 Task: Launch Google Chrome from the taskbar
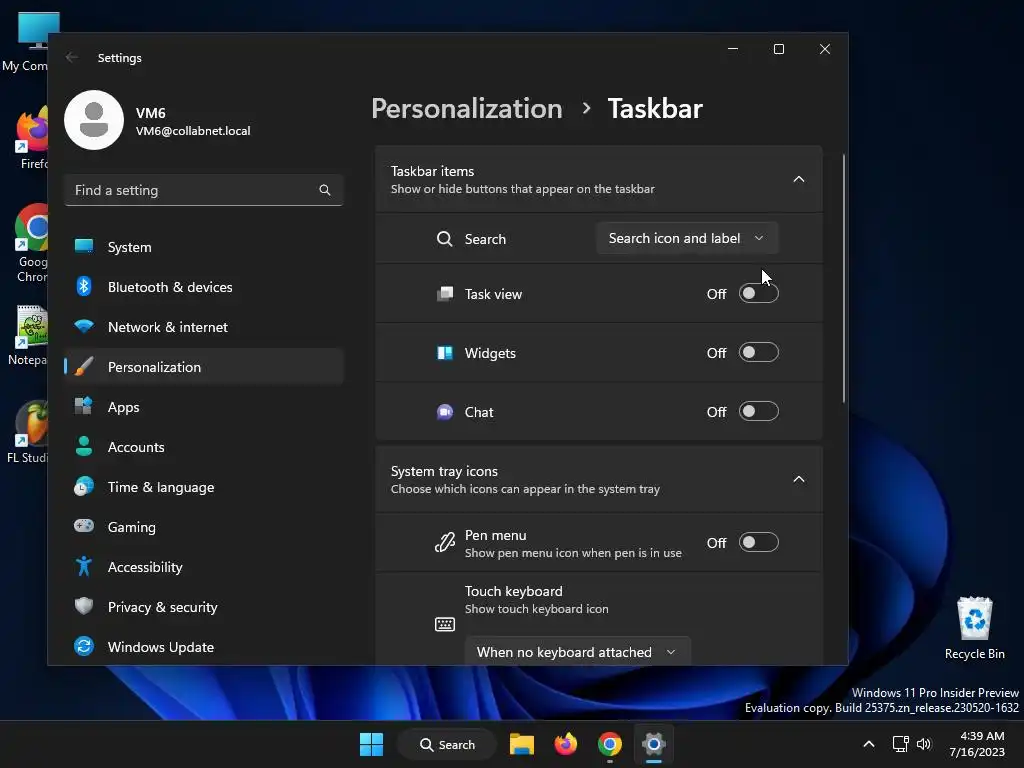coord(609,744)
